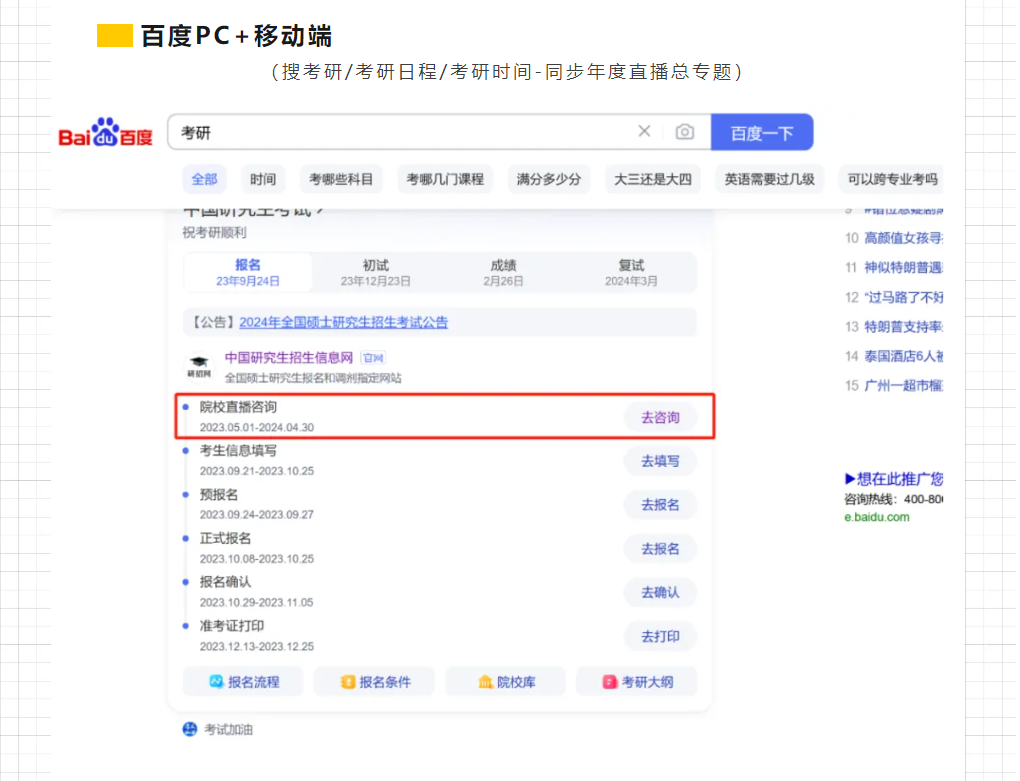Select the 可以跨专业考吗 filter tab
Screen dimensions: 1020x781
coord(892,179)
